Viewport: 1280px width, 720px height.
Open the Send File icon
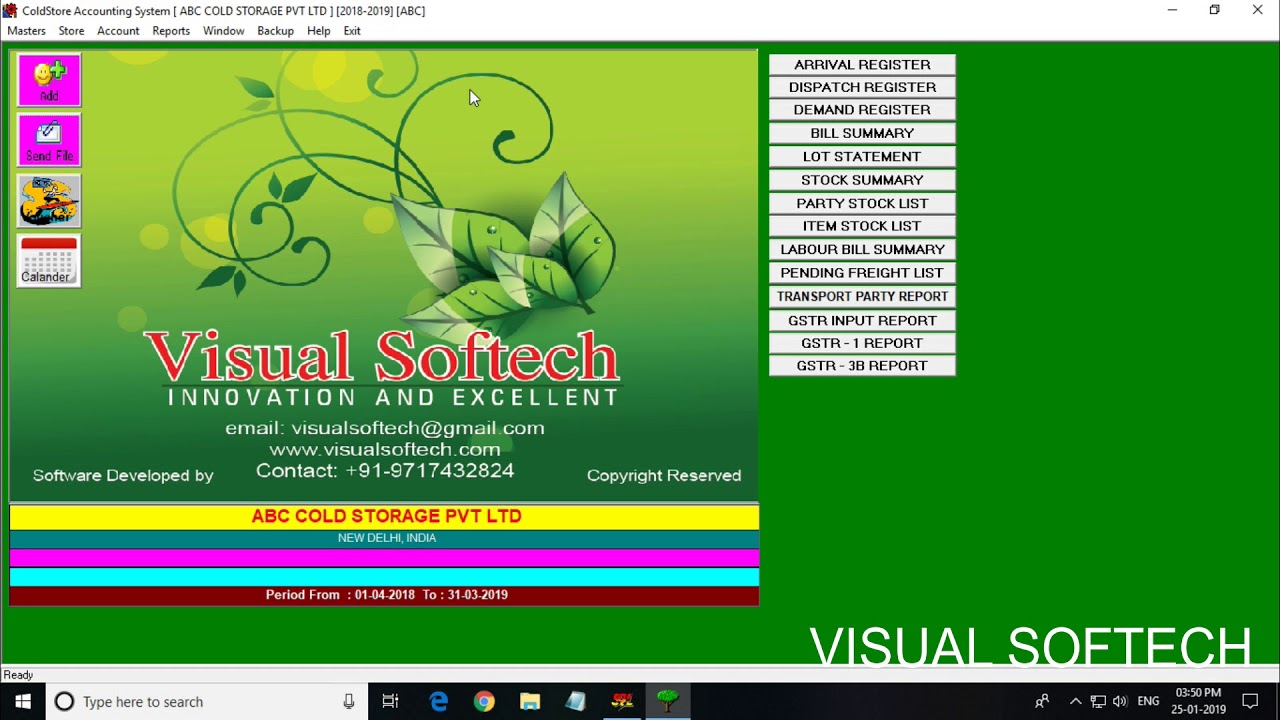[x=49, y=140]
